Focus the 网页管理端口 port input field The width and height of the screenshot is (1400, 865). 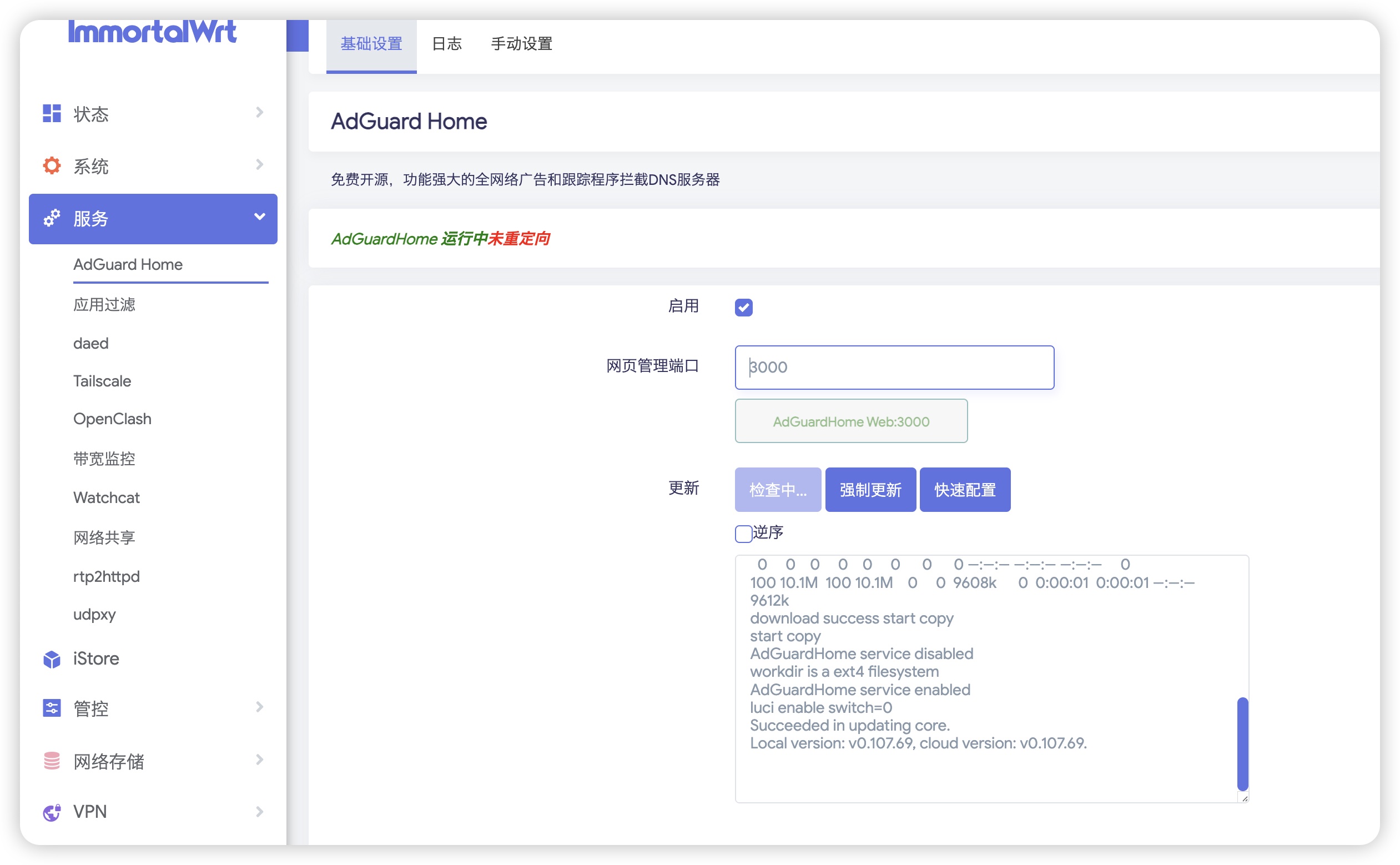coord(894,368)
